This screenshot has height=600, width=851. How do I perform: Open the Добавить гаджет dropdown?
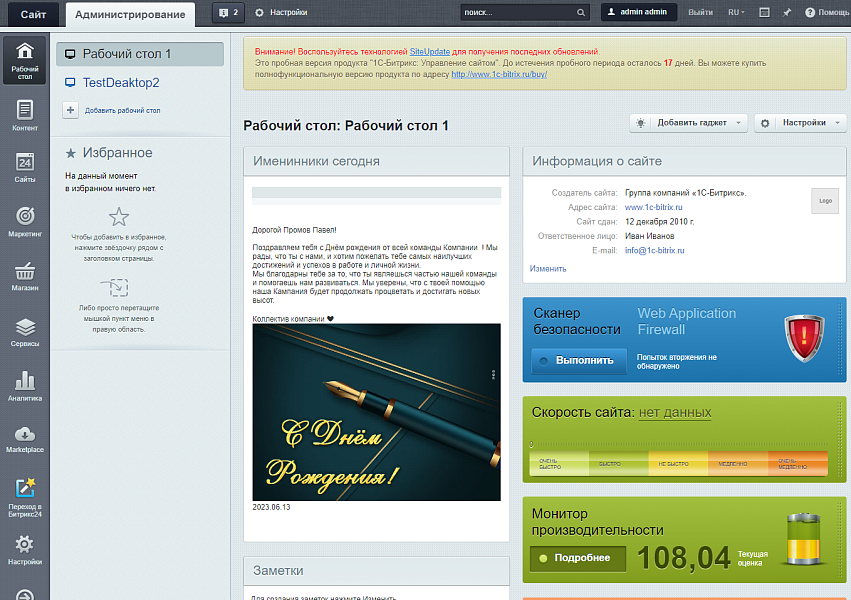click(x=690, y=123)
